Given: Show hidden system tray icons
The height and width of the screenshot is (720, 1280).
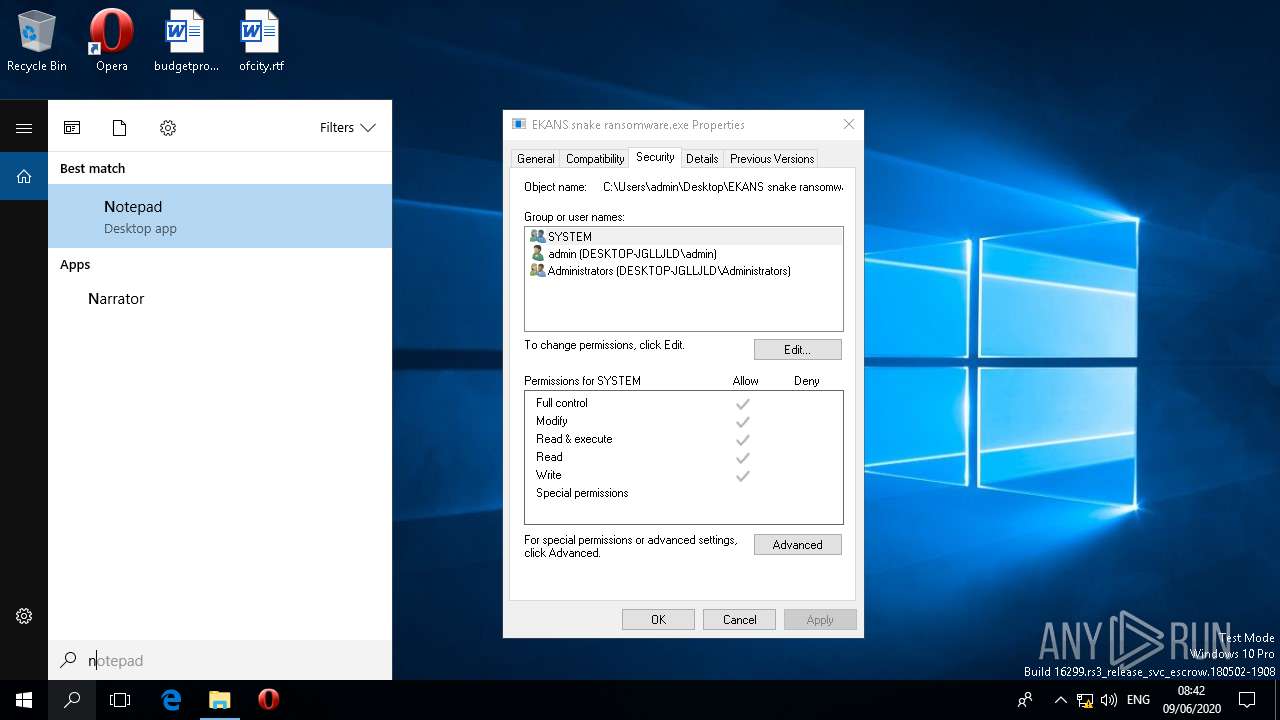Looking at the screenshot, I should tap(1060, 700).
